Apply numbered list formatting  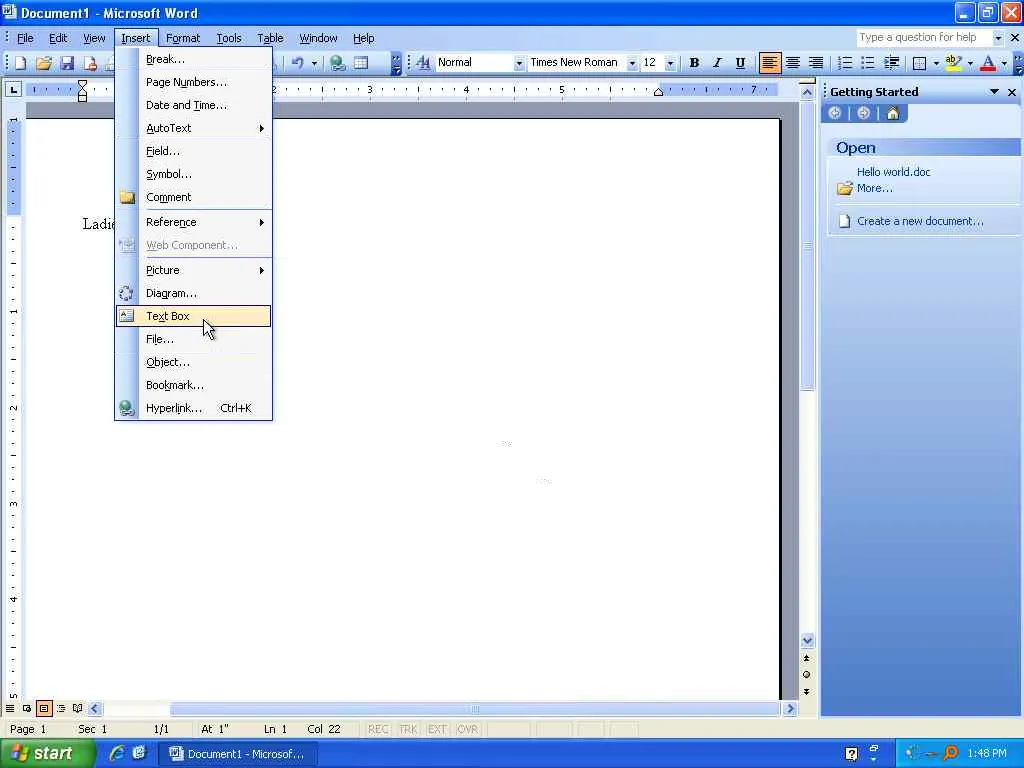tap(845, 63)
